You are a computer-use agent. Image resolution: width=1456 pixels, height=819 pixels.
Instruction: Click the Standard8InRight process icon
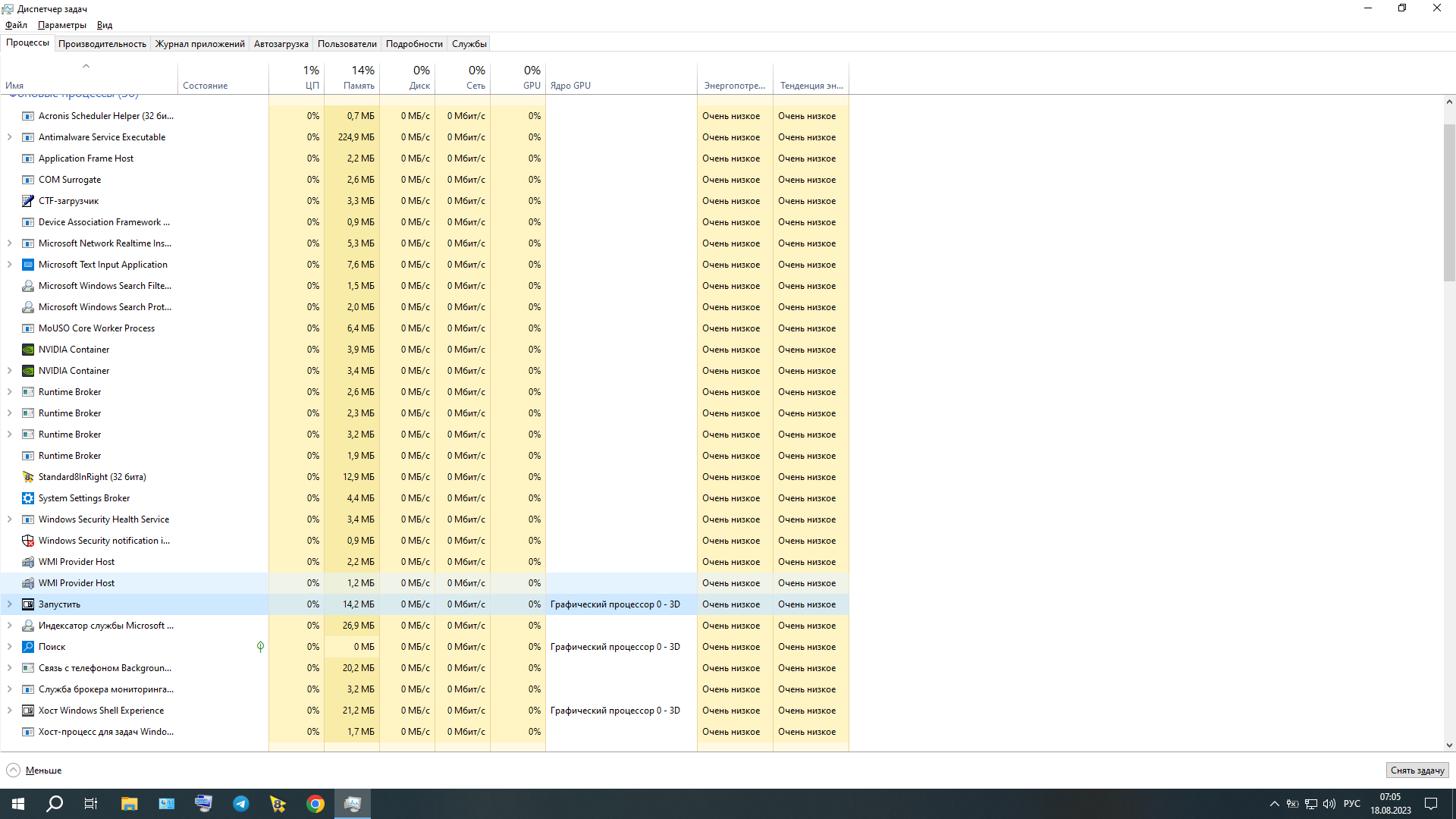click(x=28, y=477)
